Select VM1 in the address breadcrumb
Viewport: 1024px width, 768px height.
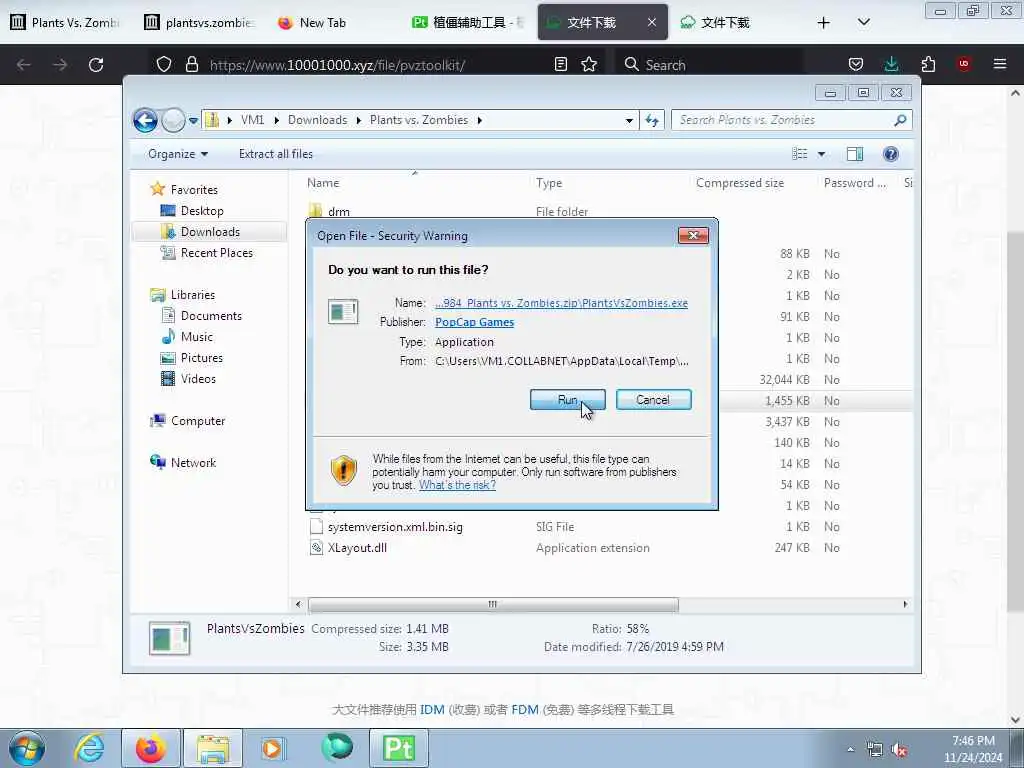(253, 120)
